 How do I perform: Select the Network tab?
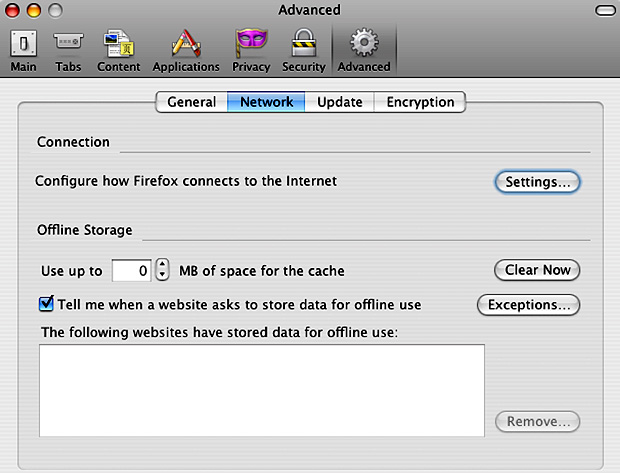coord(266,102)
